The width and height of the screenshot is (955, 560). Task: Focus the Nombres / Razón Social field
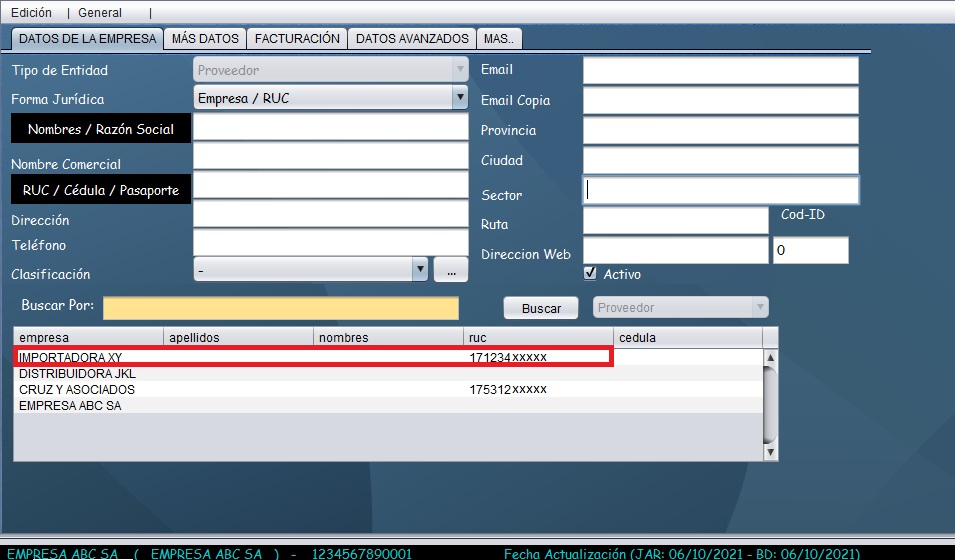(330, 128)
